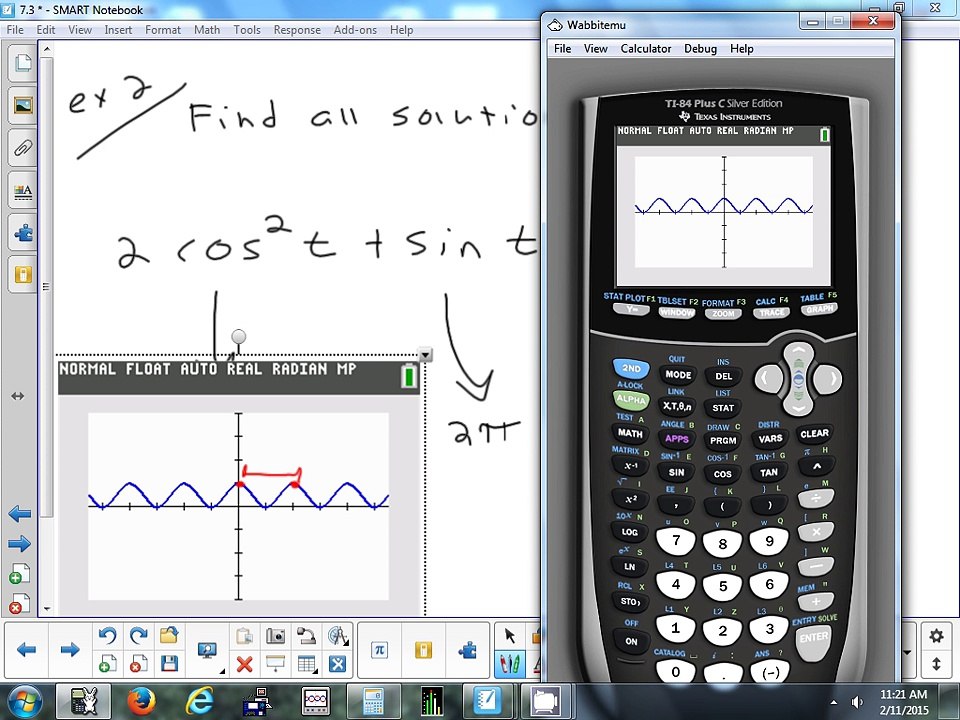Open Calculator menu in Wabbitemu
The height and width of the screenshot is (720, 960).
tap(646, 48)
